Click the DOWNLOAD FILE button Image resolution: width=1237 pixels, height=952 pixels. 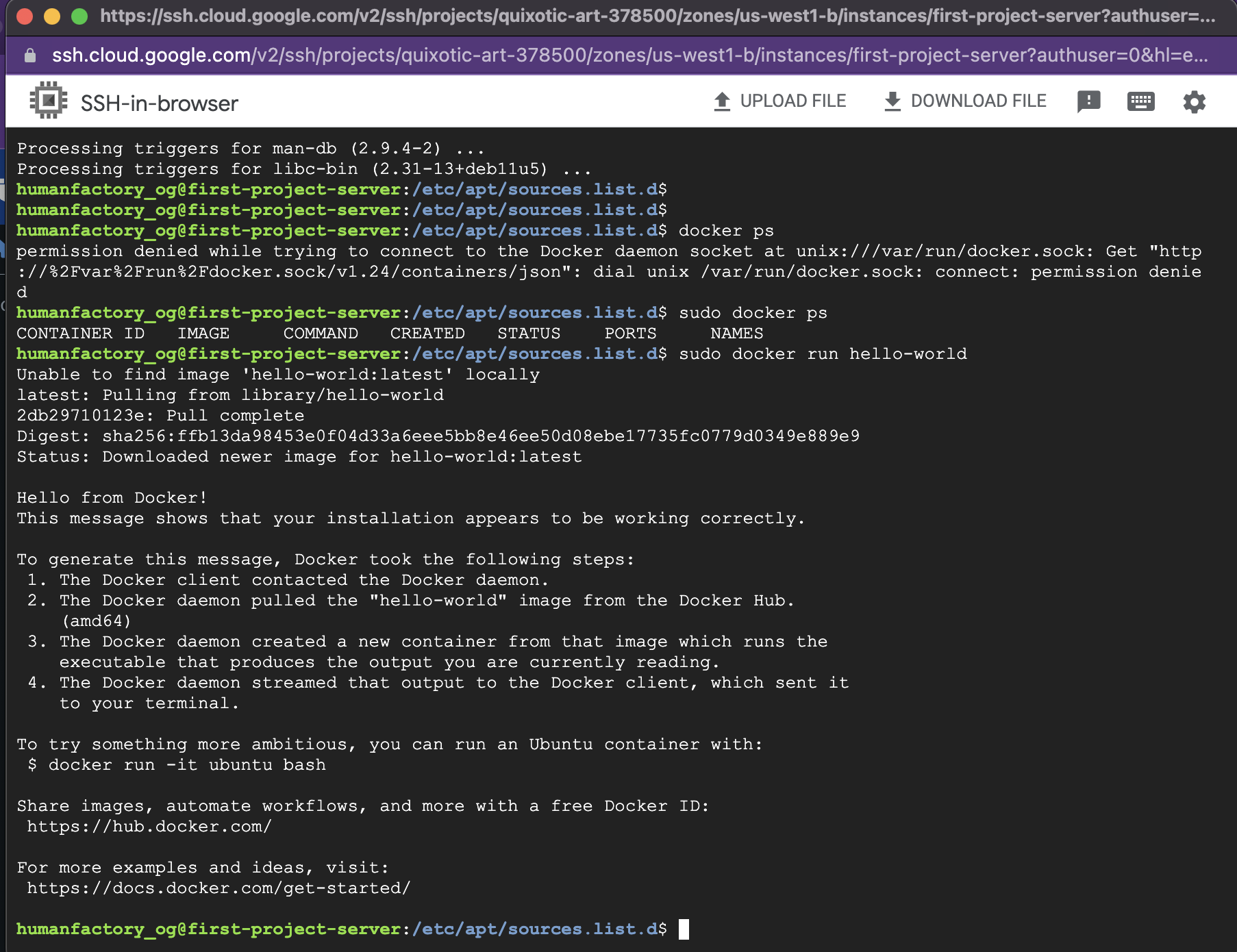pos(965,101)
